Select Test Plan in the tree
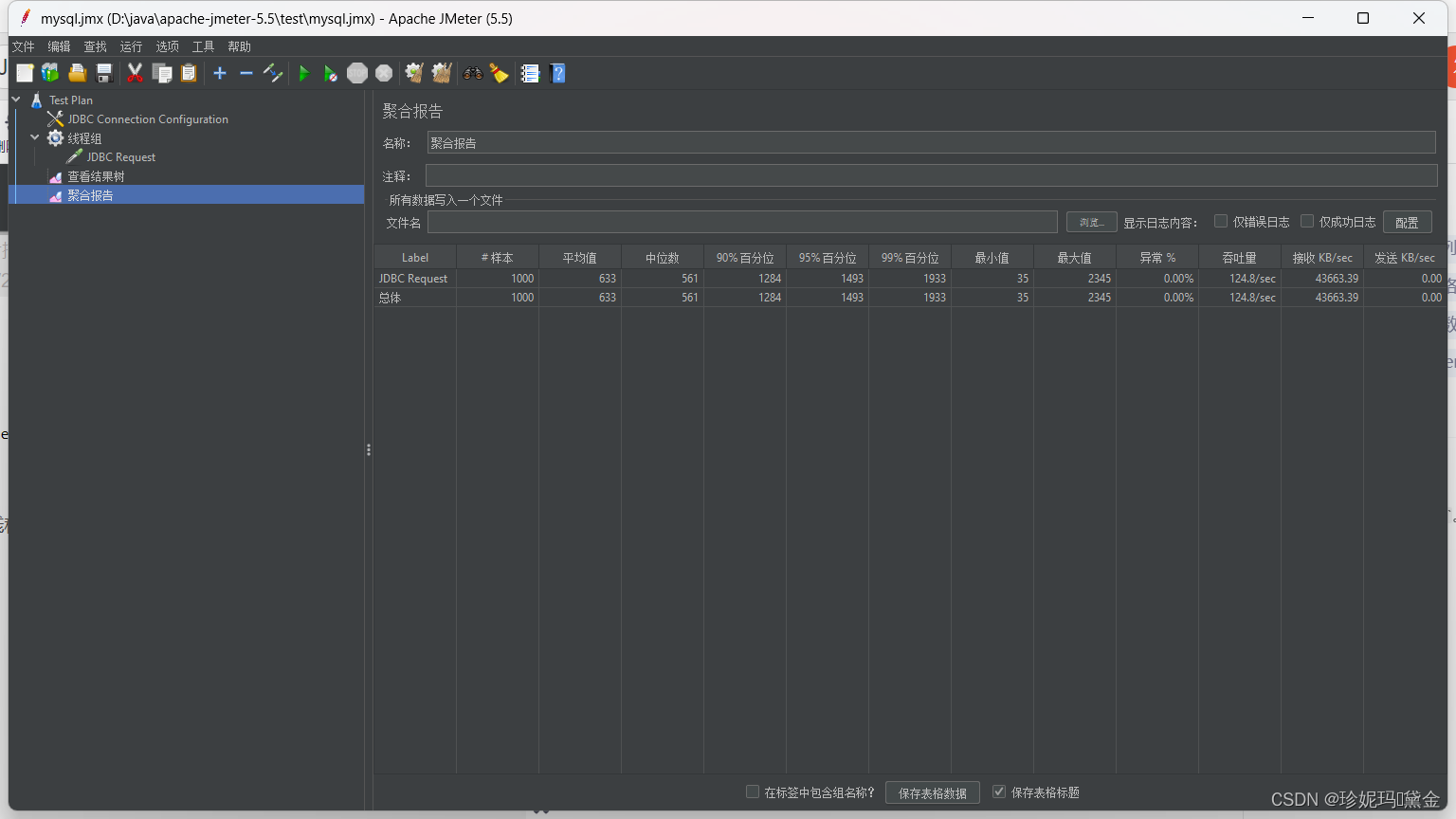Screen dimensions: 1456x819 71,100
